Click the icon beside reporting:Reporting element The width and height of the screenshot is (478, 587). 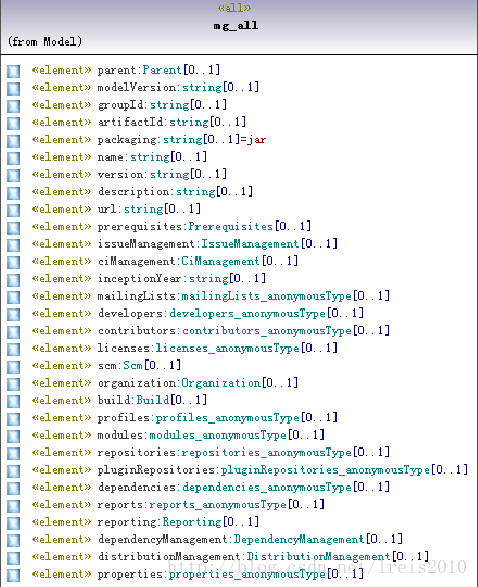click(13, 524)
